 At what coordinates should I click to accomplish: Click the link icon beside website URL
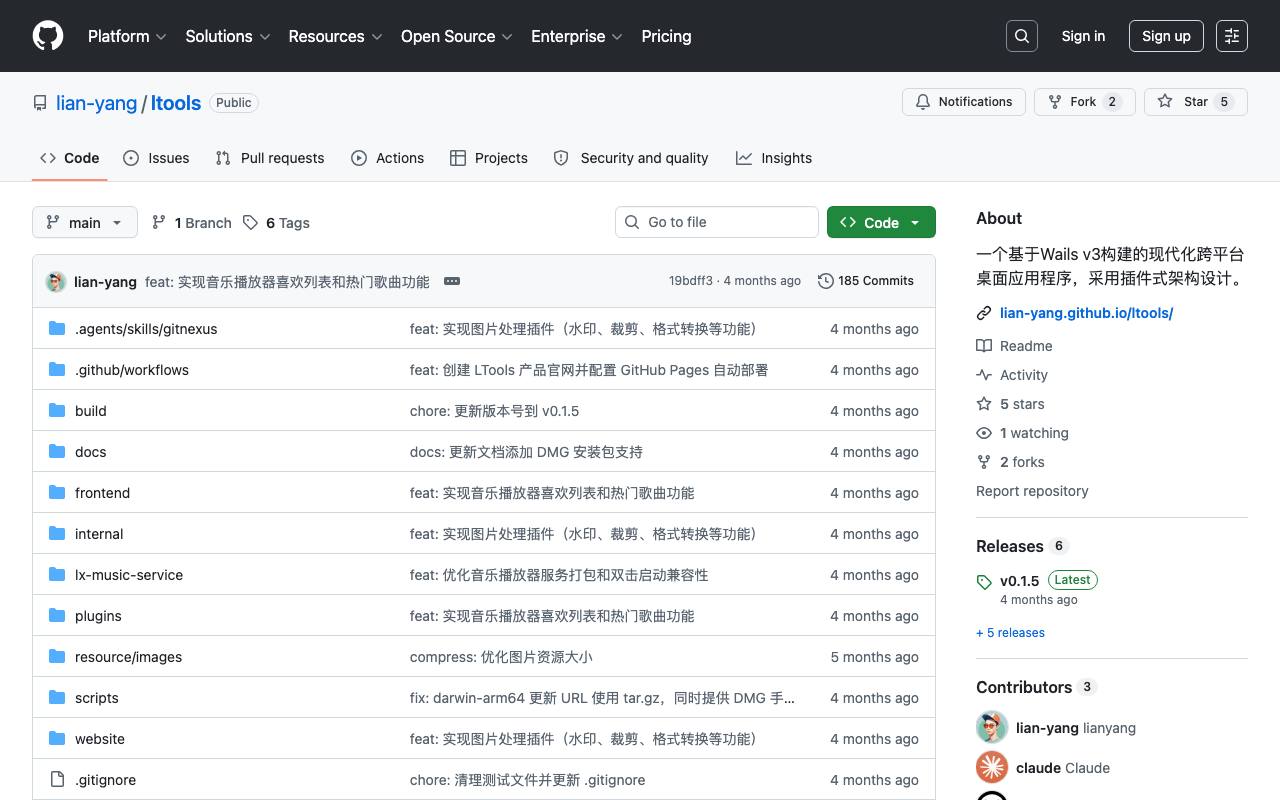point(984,313)
